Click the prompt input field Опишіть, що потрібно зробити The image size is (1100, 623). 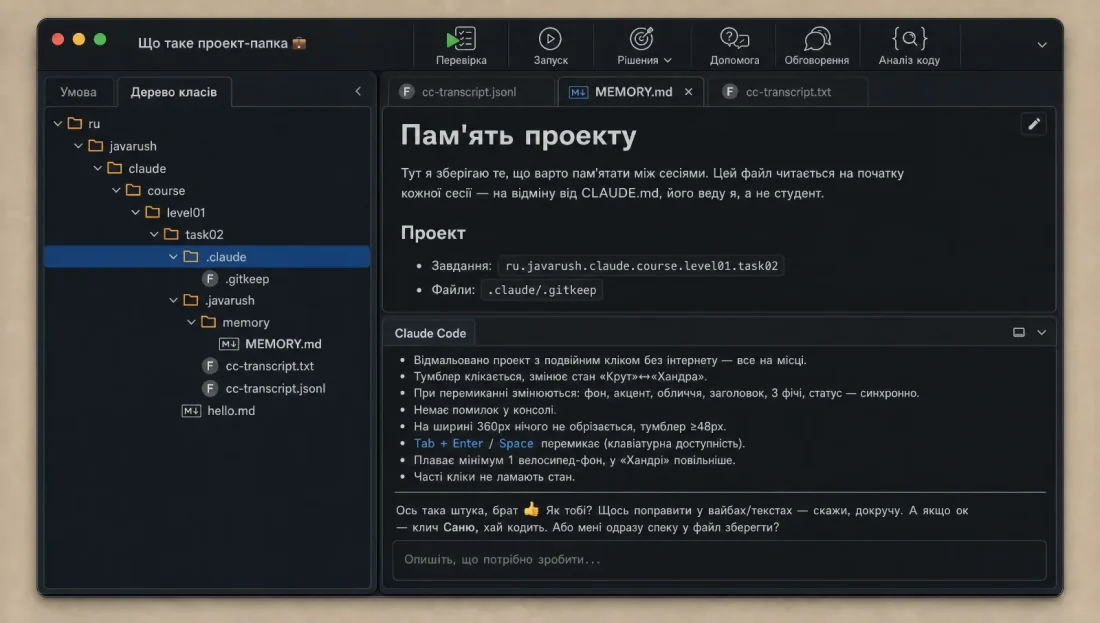pos(719,560)
